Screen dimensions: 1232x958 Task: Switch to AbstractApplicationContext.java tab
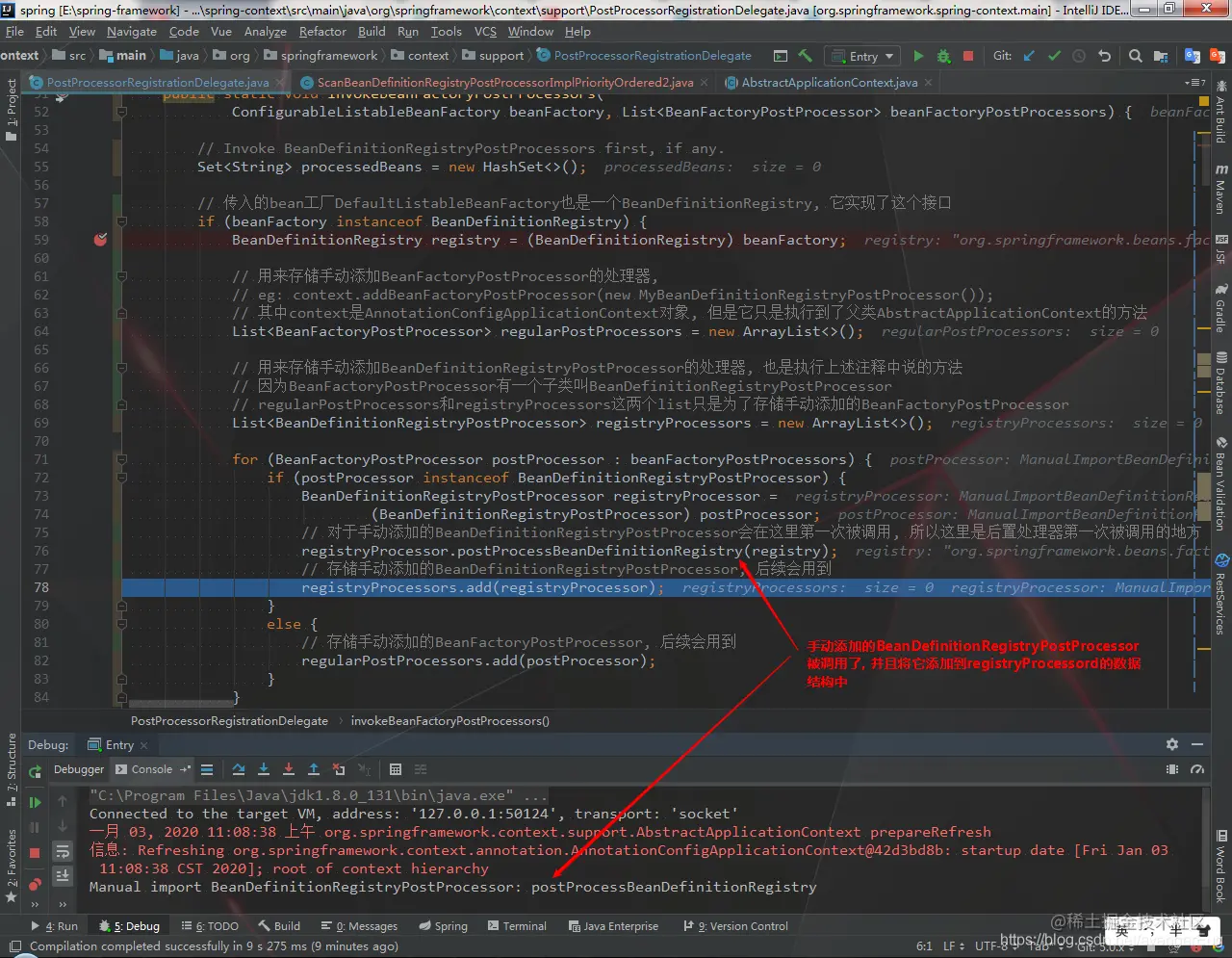pyautogui.click(x=829, y=83)
